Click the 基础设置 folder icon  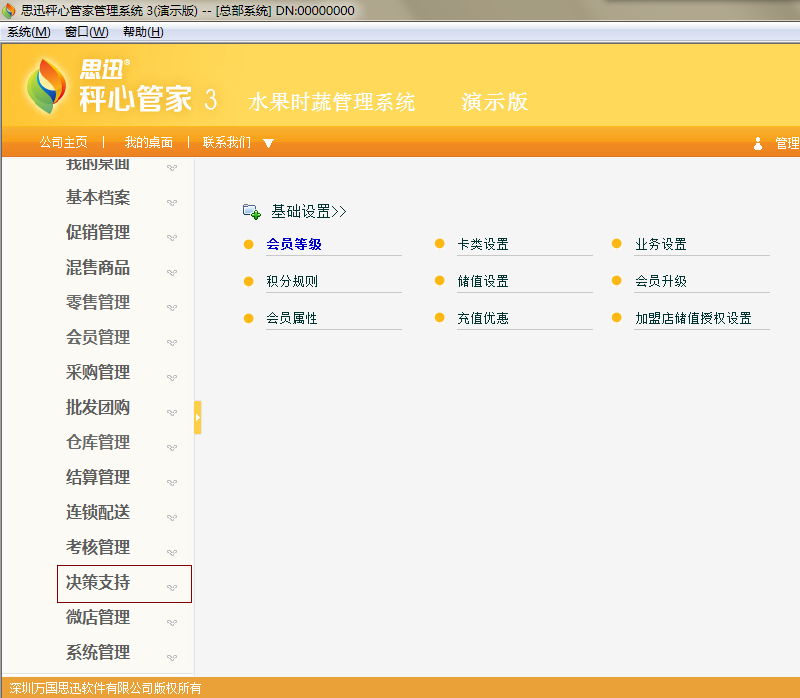click(252, 212)
